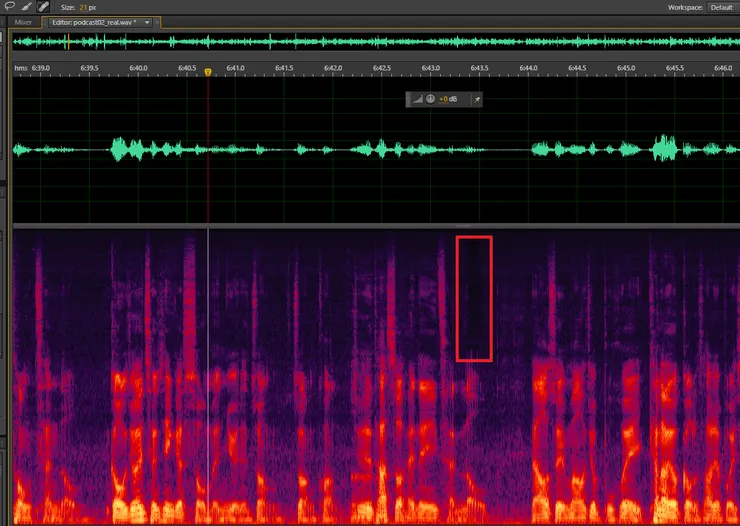Click 6:42.0 on the time ruler

333,68
